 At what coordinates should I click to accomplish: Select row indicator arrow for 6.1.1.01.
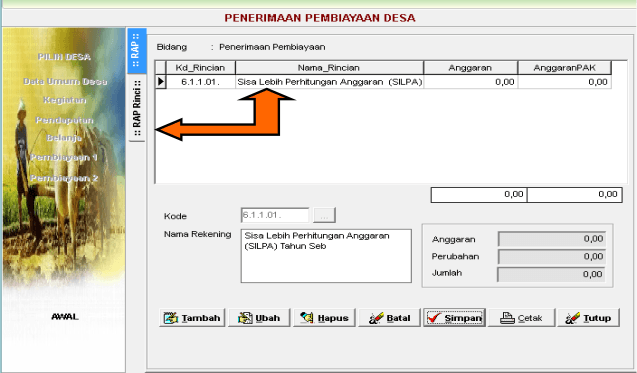[161, 82]
